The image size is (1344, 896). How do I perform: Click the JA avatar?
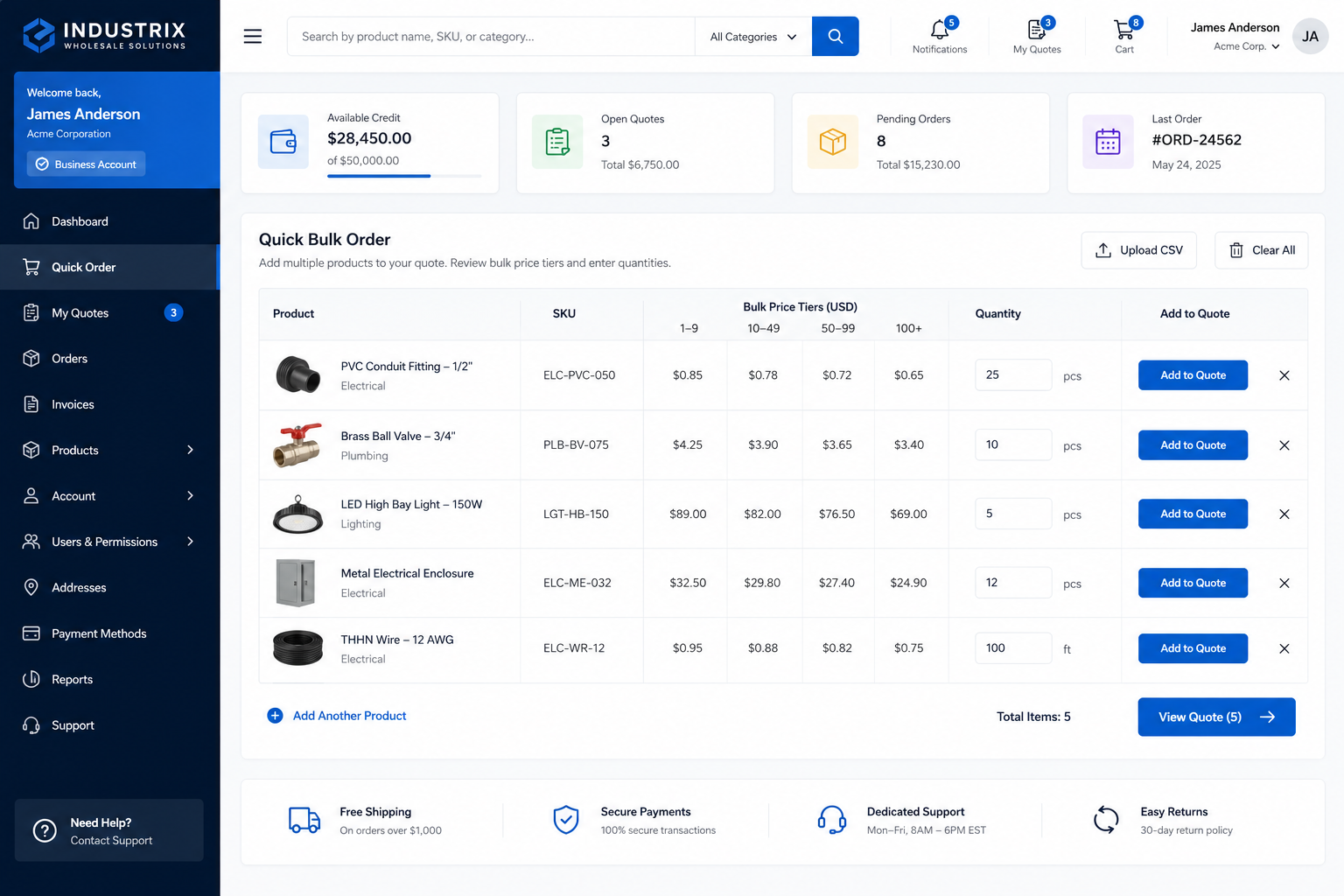coord(1310,36)
